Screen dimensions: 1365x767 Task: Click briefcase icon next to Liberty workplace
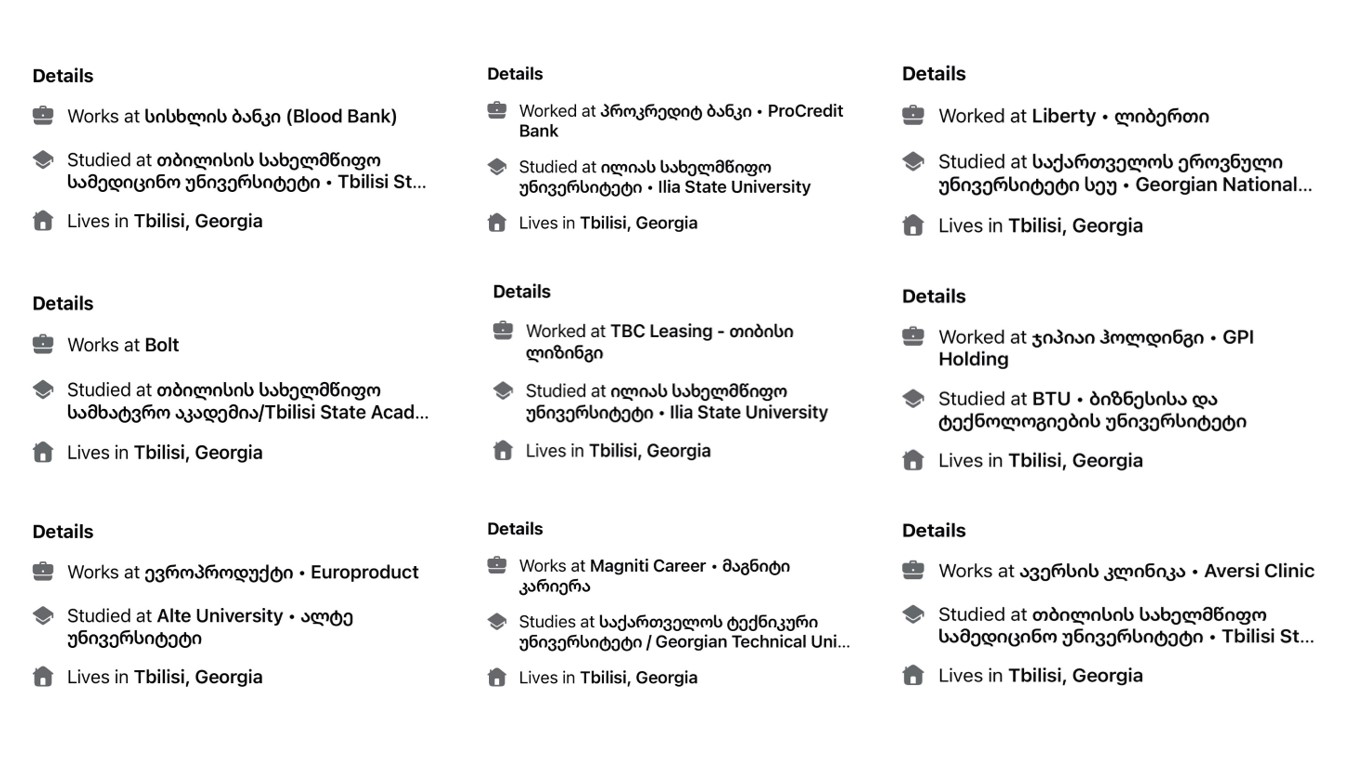pyautogui.click(x=913, y=115)
